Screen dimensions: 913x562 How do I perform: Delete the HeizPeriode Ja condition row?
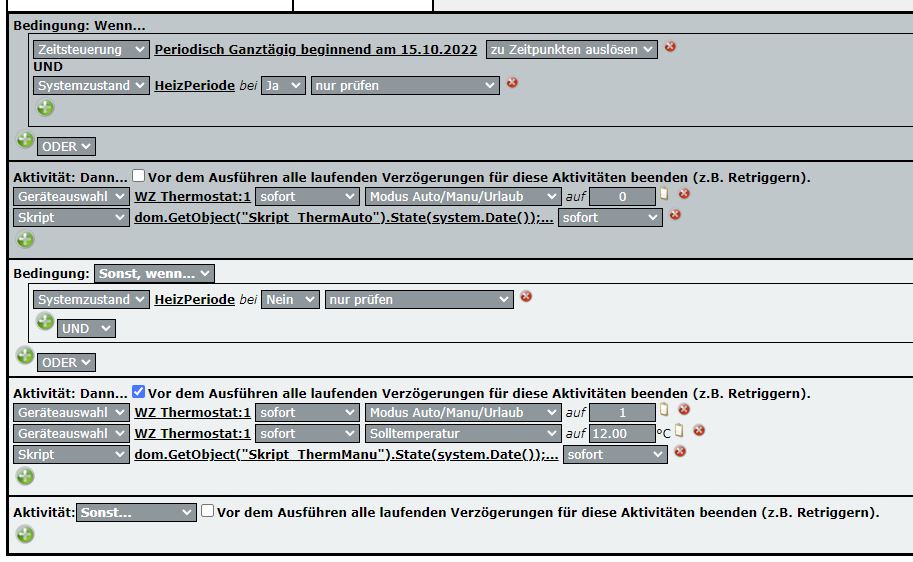pyautogui.click(x=512, y=83)
